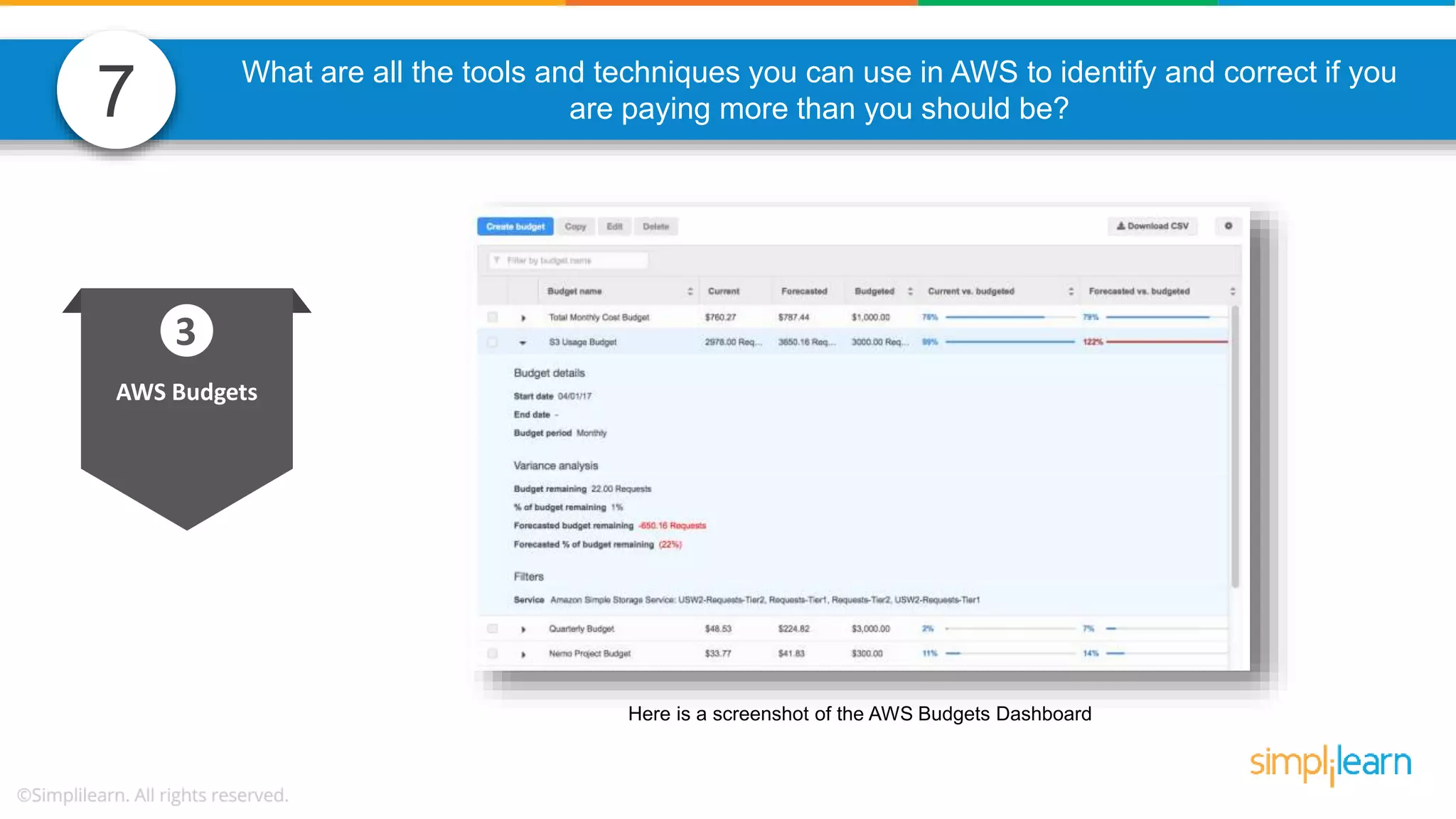Click the vertical scrollbar of budgets table
The width and height of the screenshot is (1456, 819).
(x=1235, y=446)
